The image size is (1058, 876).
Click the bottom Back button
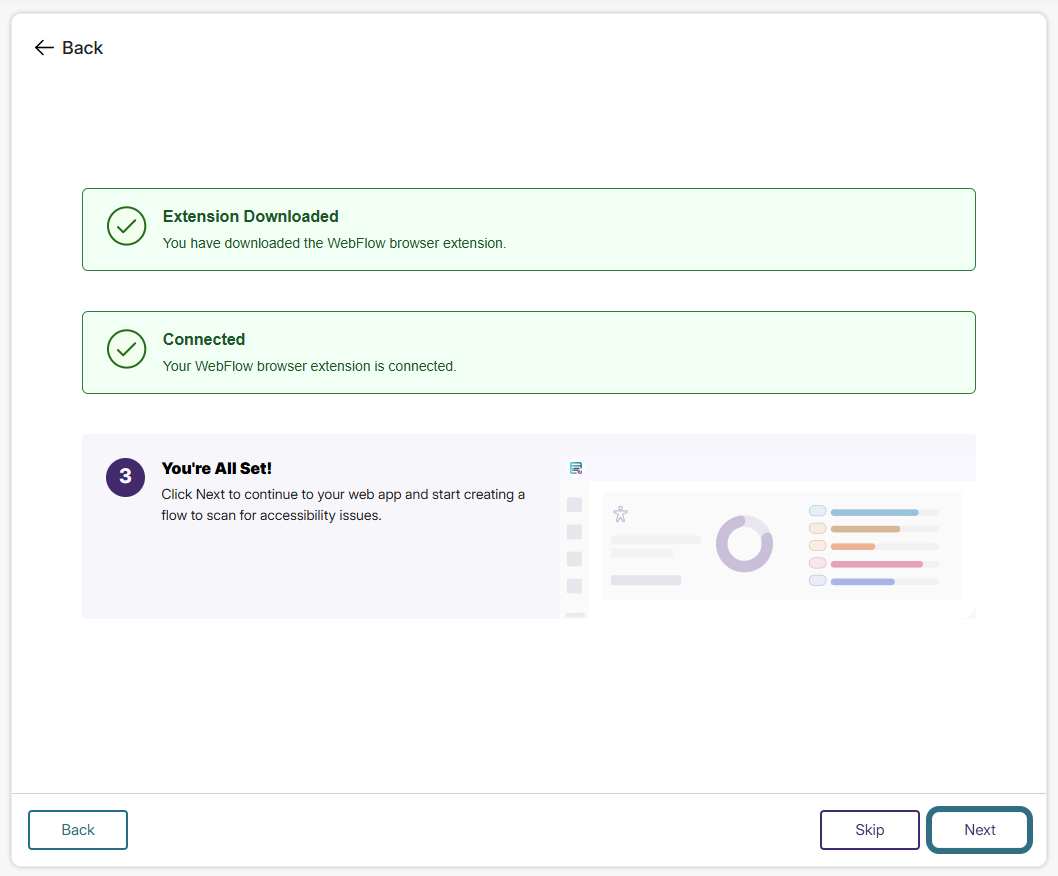coord(78,829)
